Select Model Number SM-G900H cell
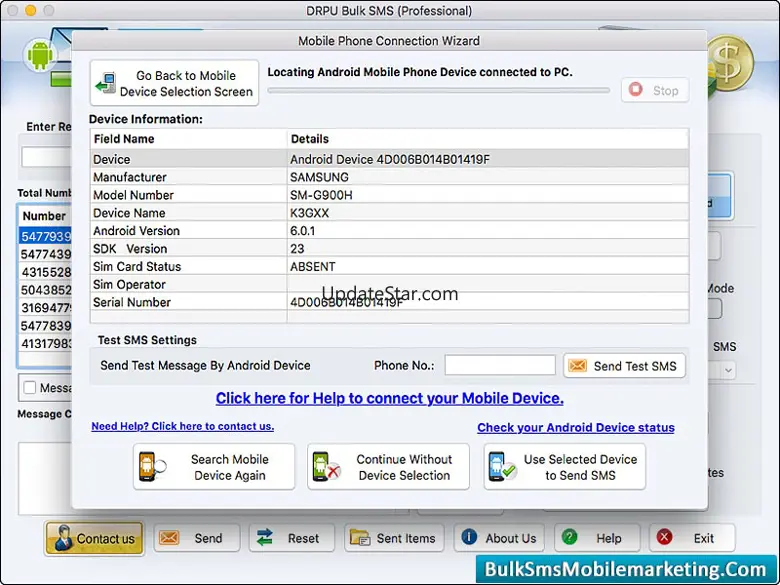780x585 pixels. pos(488,195)
